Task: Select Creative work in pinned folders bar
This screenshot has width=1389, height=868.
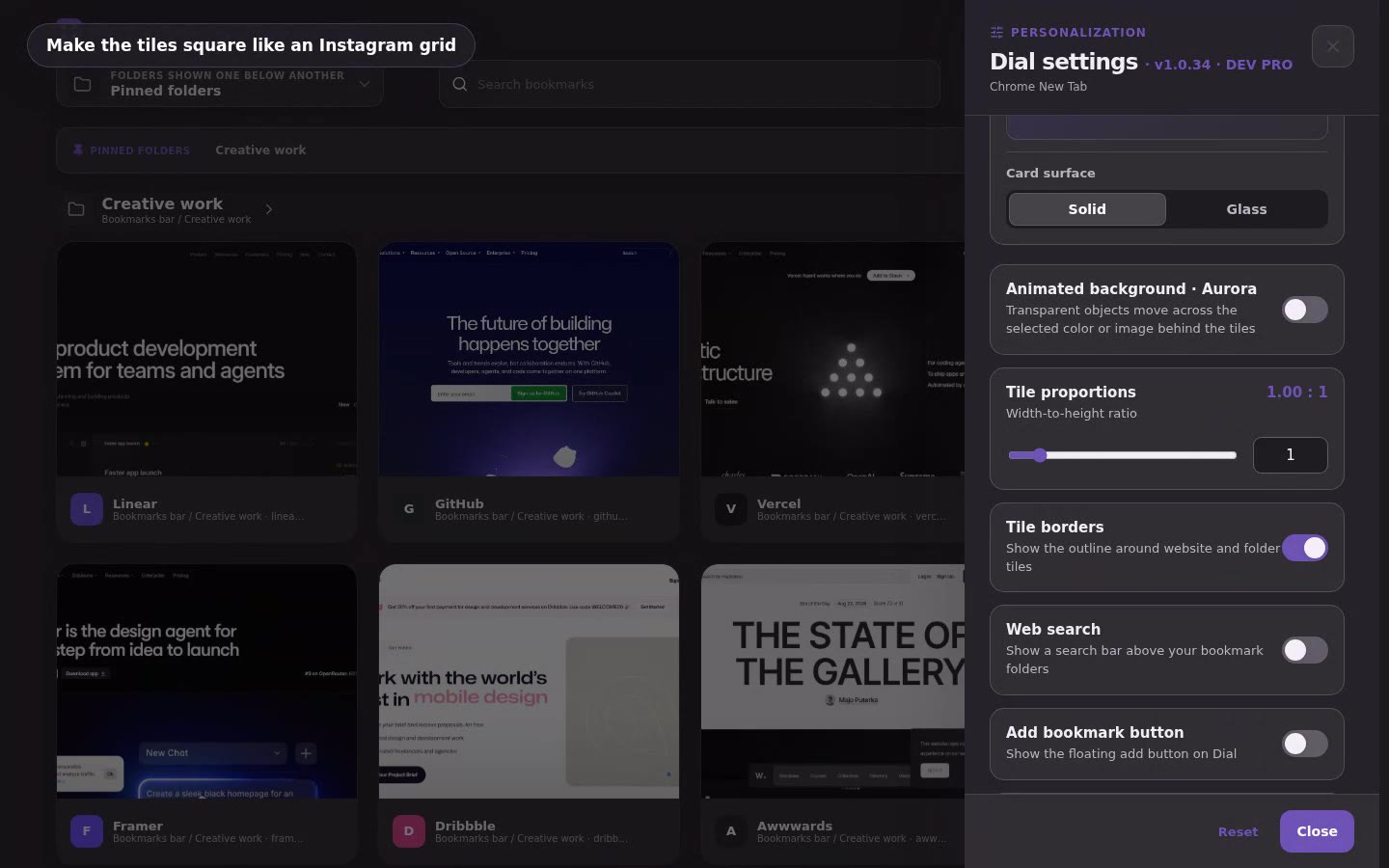Action: click(260, 149)
